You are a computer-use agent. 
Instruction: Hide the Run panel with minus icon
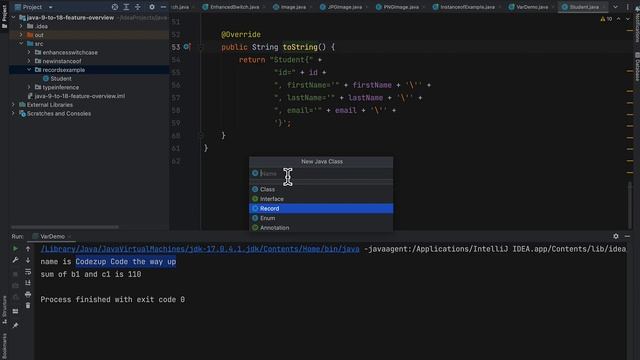(x=627, y=236)
